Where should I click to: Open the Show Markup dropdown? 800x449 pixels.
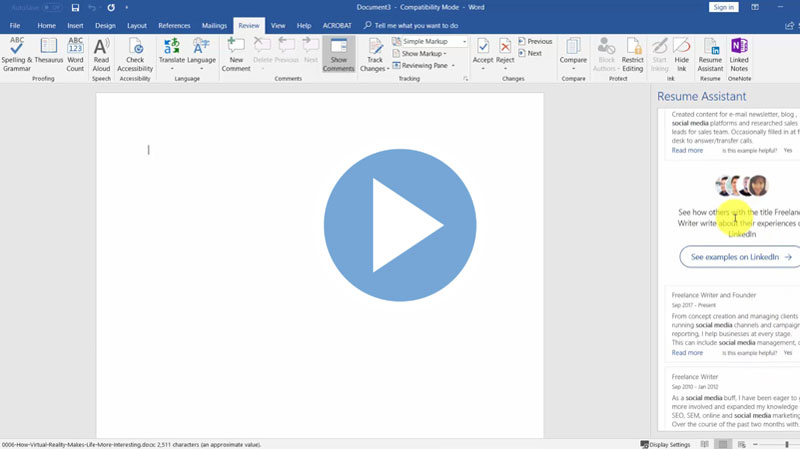tap(424, 54)
